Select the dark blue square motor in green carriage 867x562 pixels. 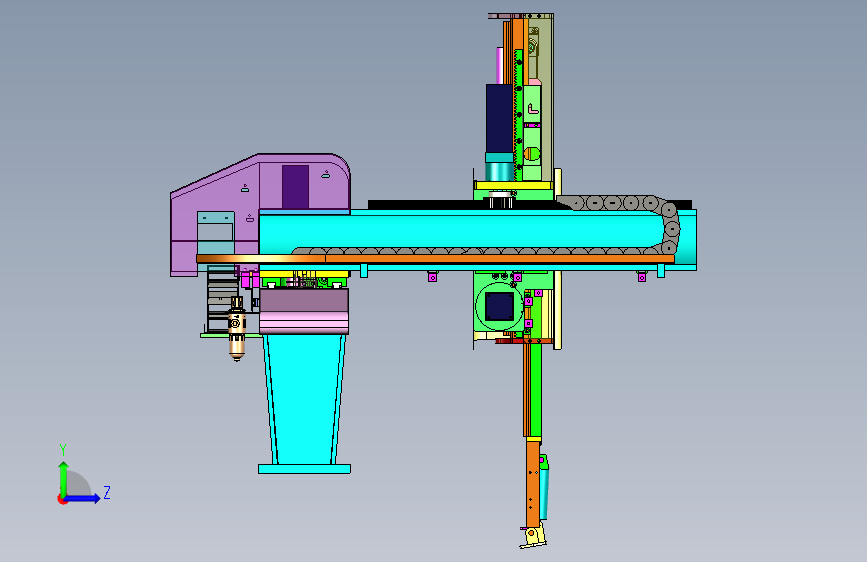pyautogui.click(x=499, y=306)
